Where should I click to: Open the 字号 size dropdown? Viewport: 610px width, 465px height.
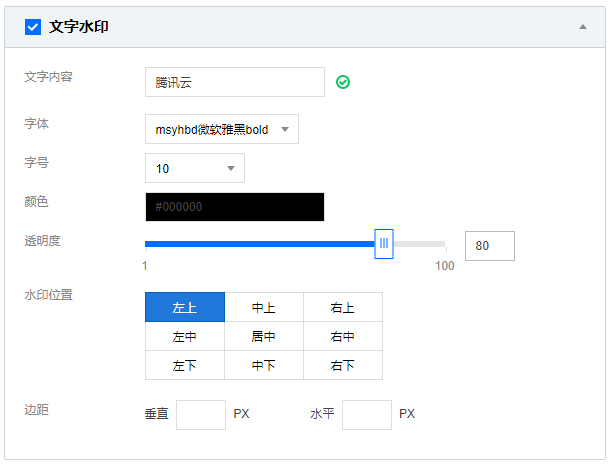click(x=195, y=168)
